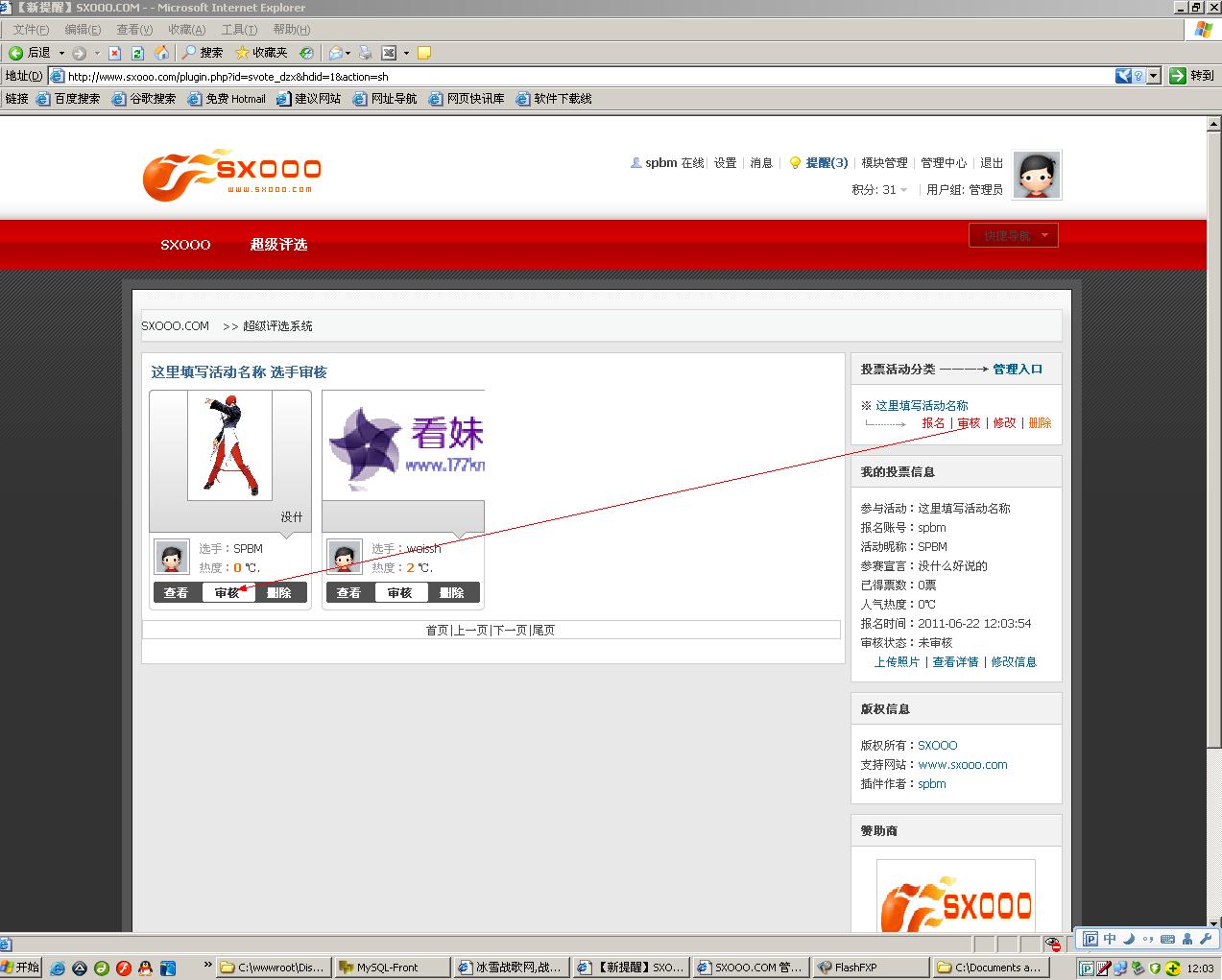Click the Stop loading icon
1222x980 pixels.
(x=115, y=53)
